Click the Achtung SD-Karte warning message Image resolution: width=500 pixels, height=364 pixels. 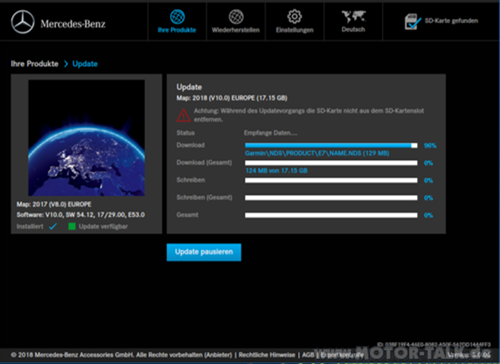[x=309, y=115]
